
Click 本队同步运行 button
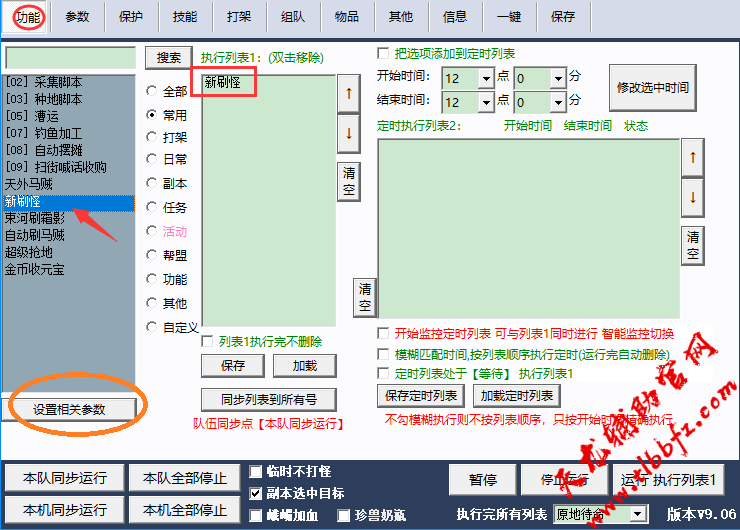point(65,478)
